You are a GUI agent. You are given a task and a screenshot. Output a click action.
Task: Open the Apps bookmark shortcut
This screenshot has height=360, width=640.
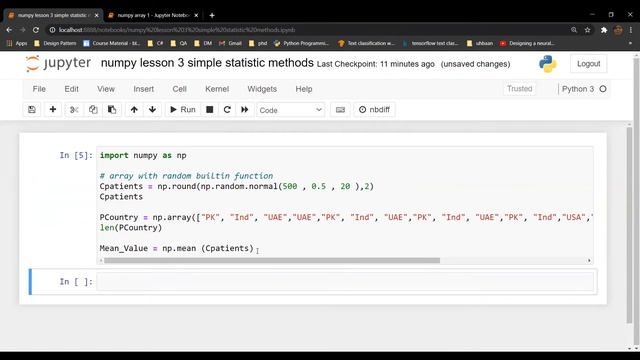(17, 43)
